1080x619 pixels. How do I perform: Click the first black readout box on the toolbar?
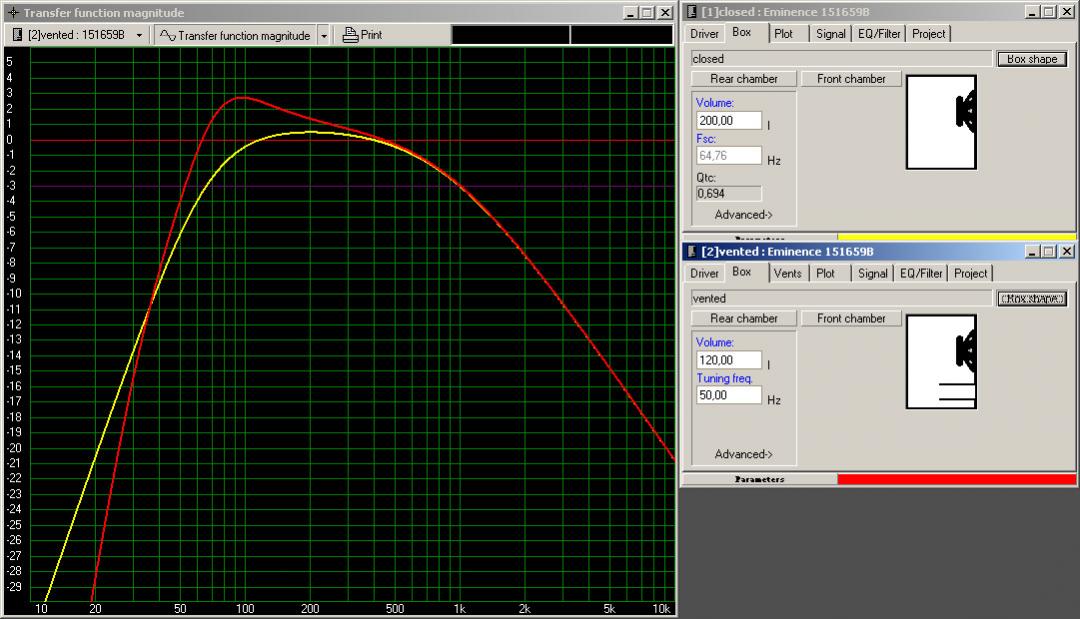pos(510,35)
